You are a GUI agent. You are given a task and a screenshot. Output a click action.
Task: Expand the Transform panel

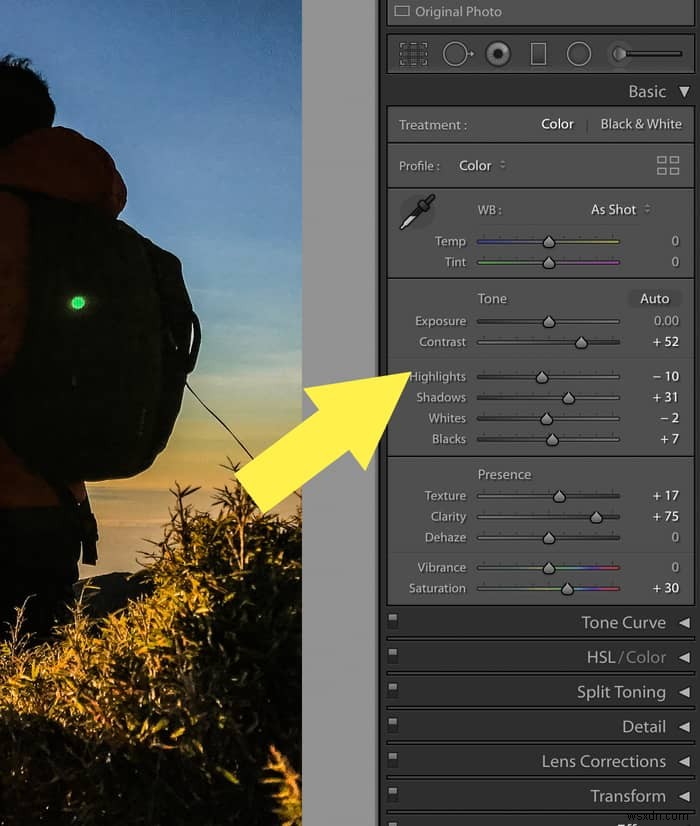684,796
